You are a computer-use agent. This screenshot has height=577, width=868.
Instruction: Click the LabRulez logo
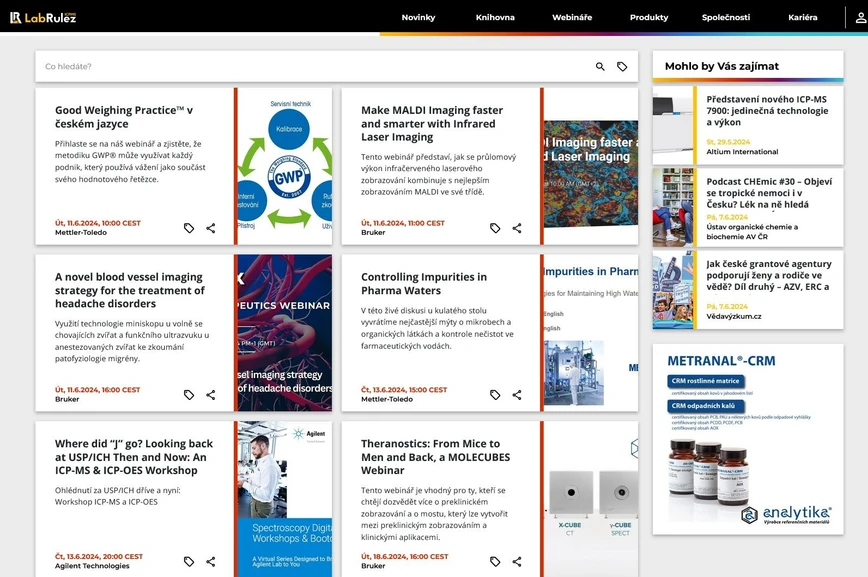[43, 18]
